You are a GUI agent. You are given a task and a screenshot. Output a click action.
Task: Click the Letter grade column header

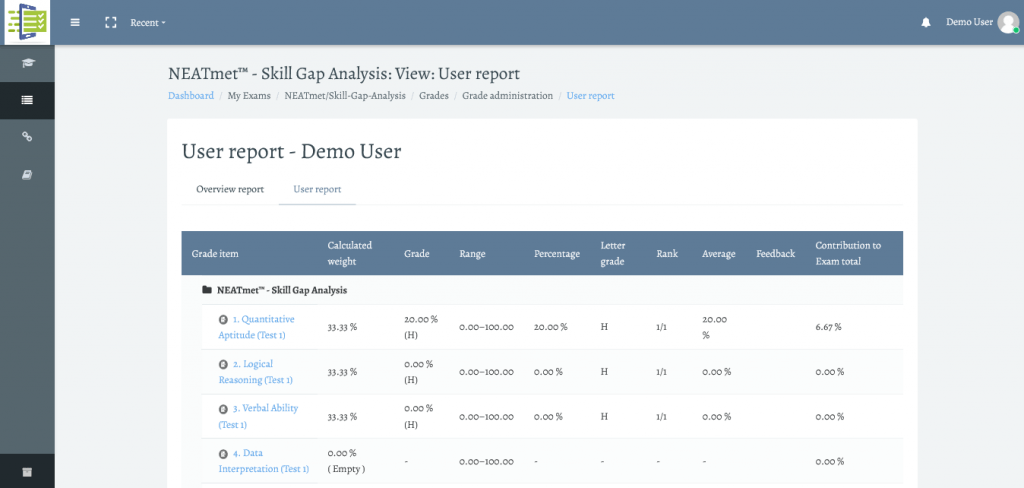coord(613,253)
